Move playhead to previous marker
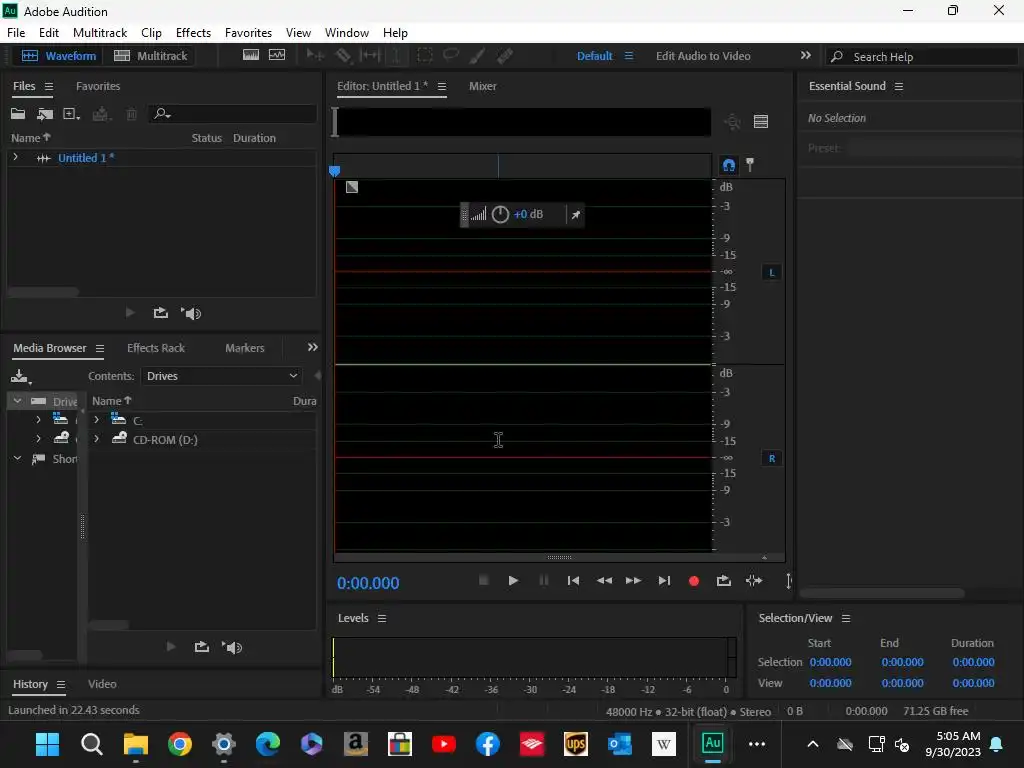This screenshot has height=768, width=1024. click(x=573, y=581)
